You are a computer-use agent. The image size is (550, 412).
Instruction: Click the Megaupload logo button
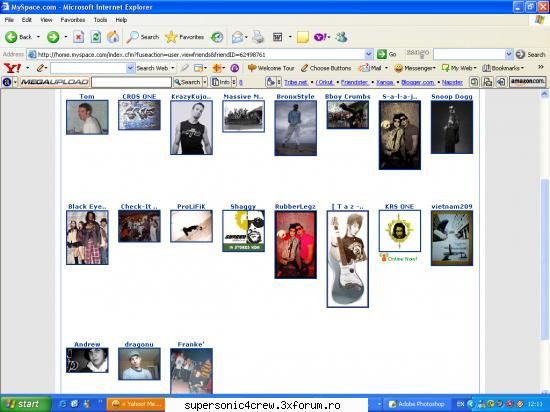tap(54, 82)
